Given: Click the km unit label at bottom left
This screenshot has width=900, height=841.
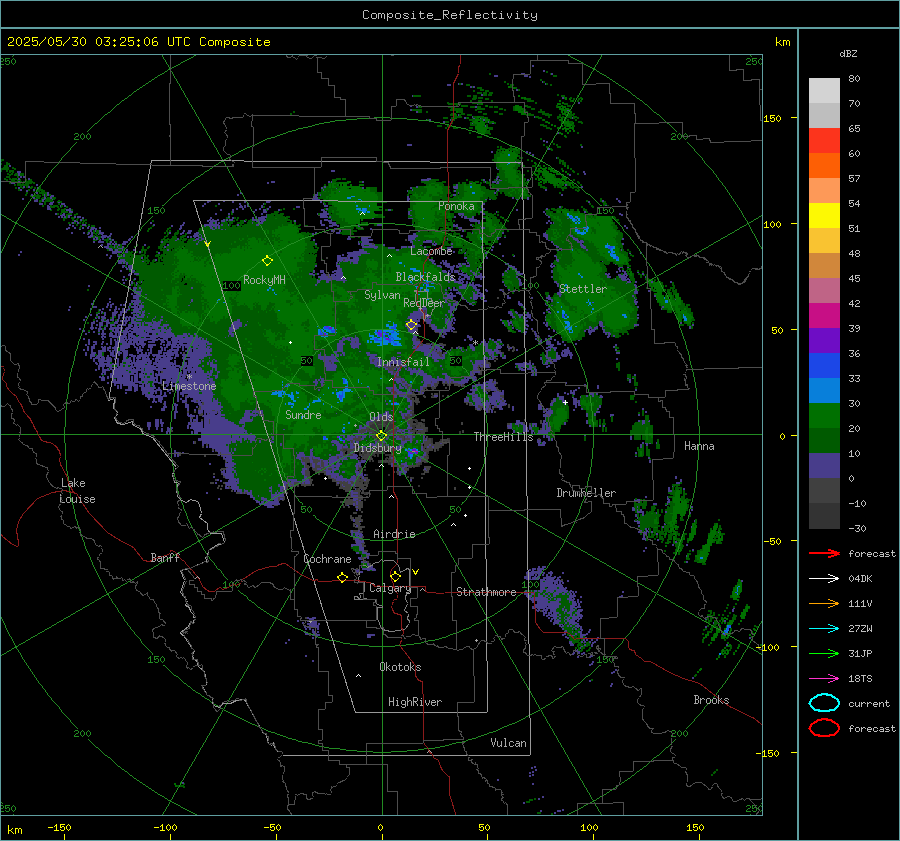Looking at the screenshot, I should [x=15, y=830].
